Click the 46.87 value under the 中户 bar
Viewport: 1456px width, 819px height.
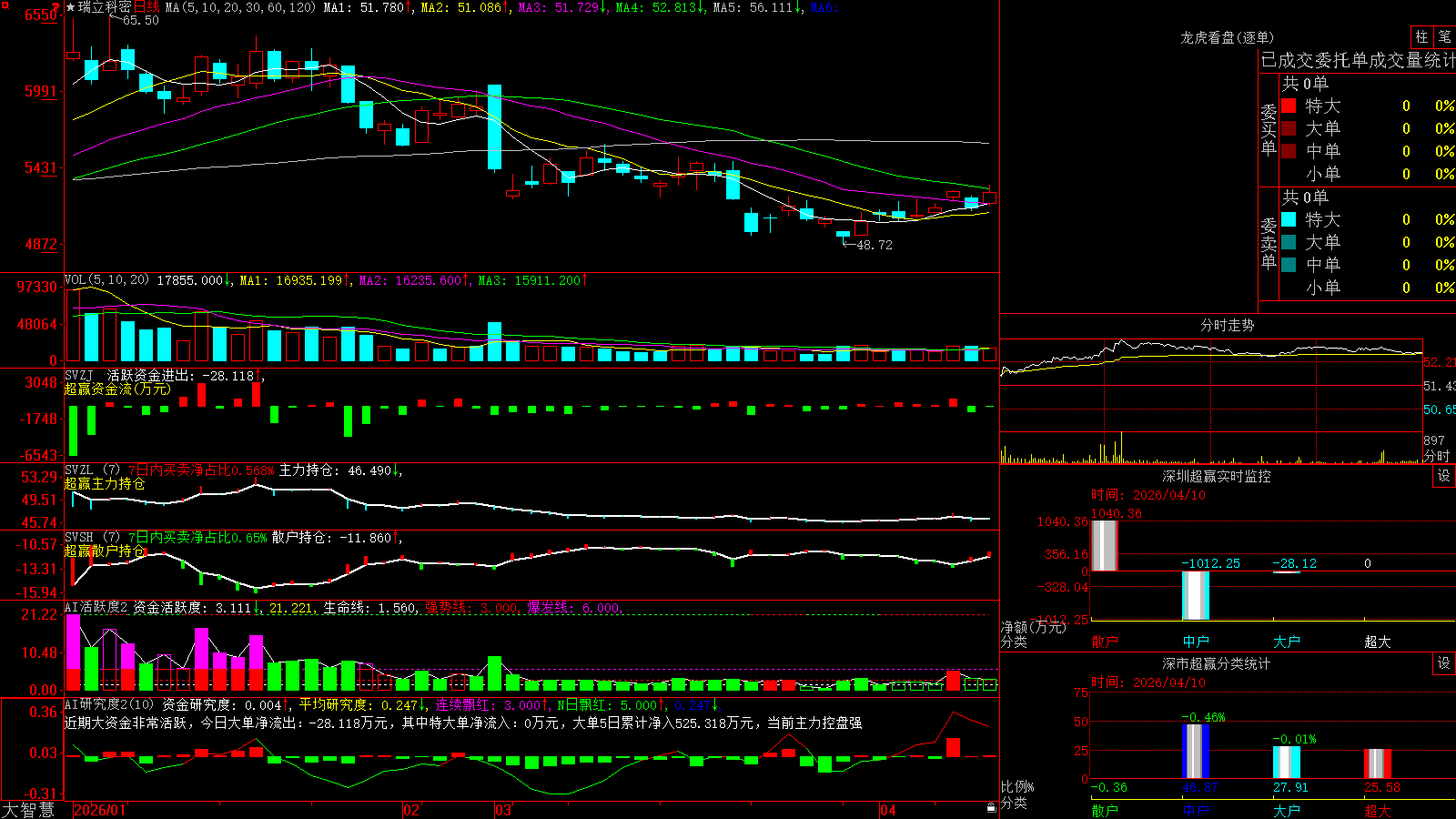(1200, 787)
